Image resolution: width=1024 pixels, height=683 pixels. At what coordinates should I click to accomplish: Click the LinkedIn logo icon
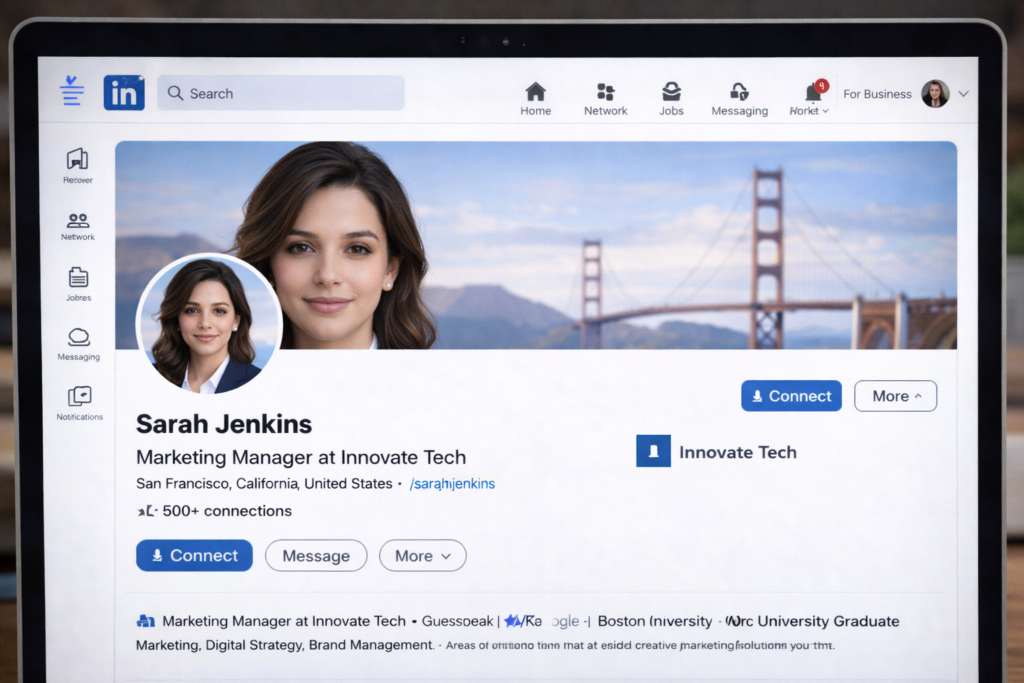[x=124, y=93]
